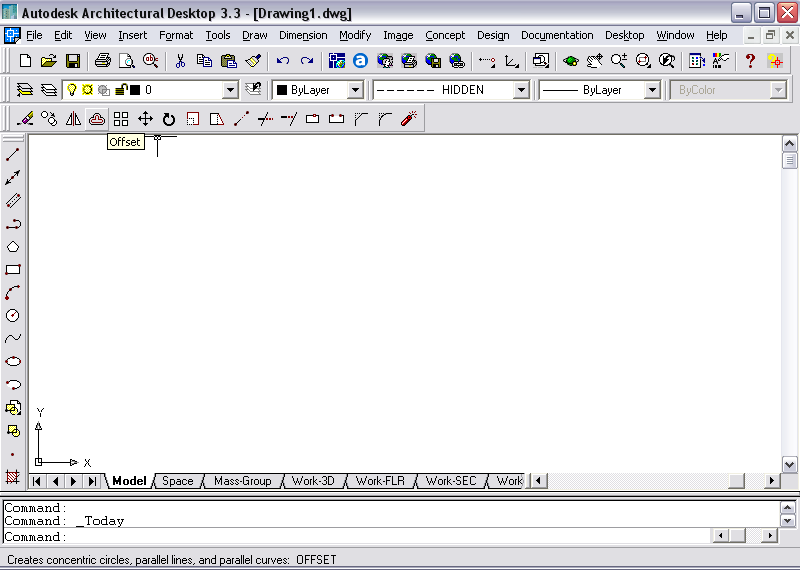800x570 pixels.
Task: Click the Match Properties paintbrush icon
Action: pos(253,61)
